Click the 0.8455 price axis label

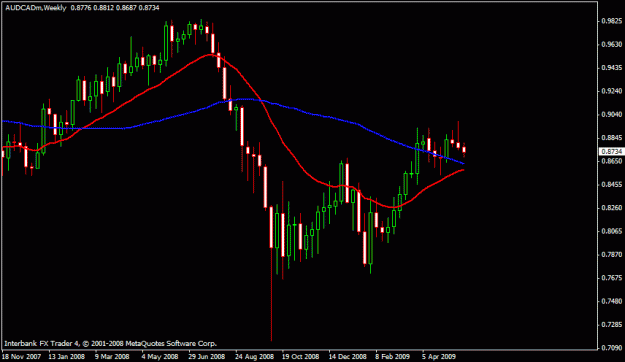tap(612, 185)
